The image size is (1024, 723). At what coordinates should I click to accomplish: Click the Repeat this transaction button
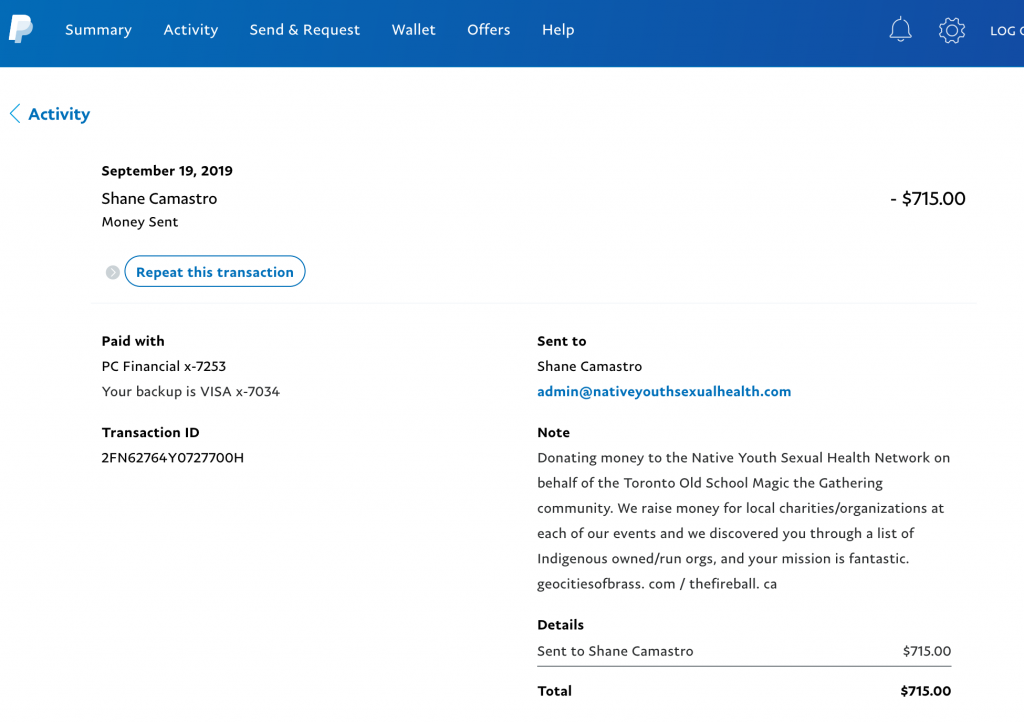(215, 272)
